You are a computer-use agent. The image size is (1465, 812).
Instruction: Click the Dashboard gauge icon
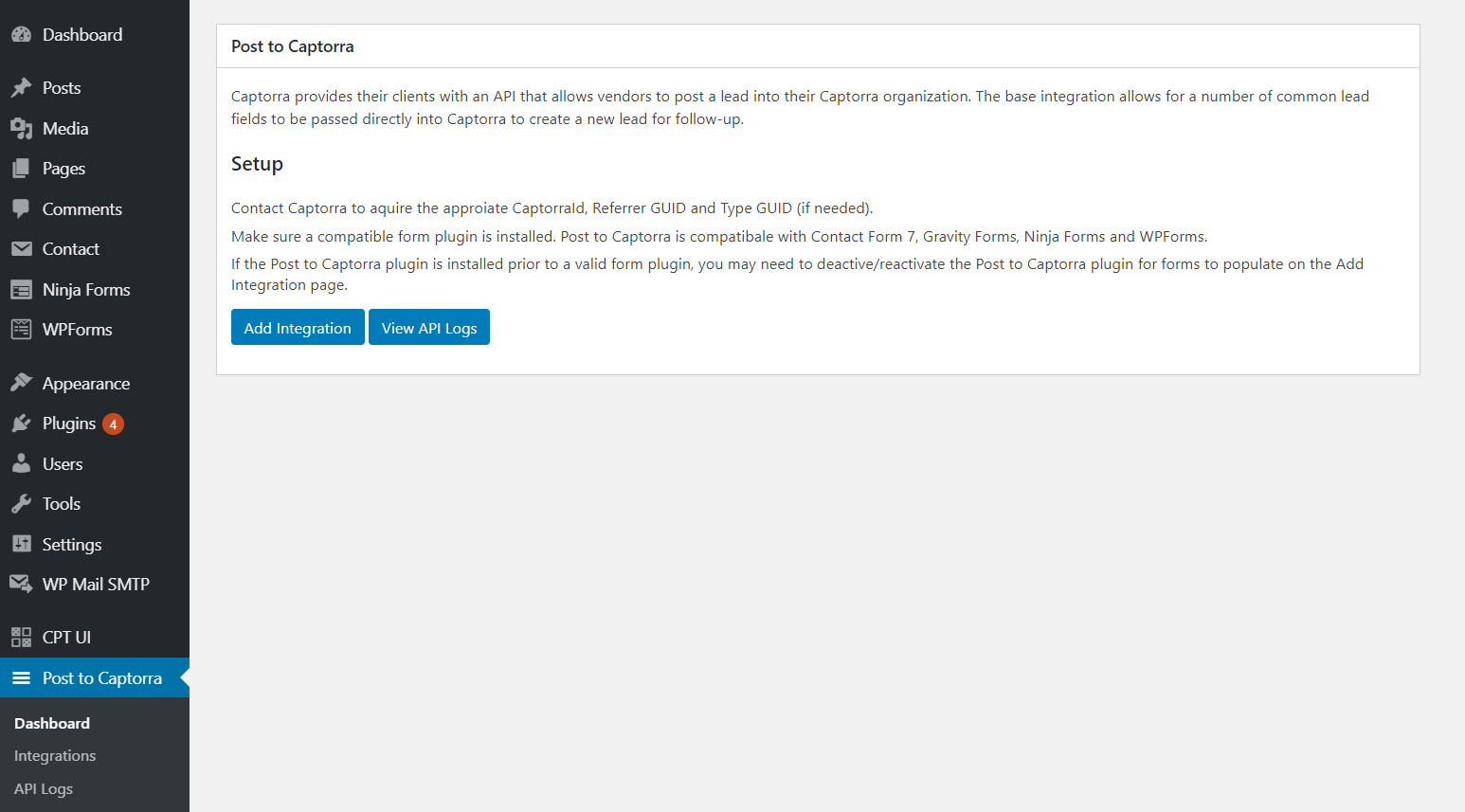(21, 35)
